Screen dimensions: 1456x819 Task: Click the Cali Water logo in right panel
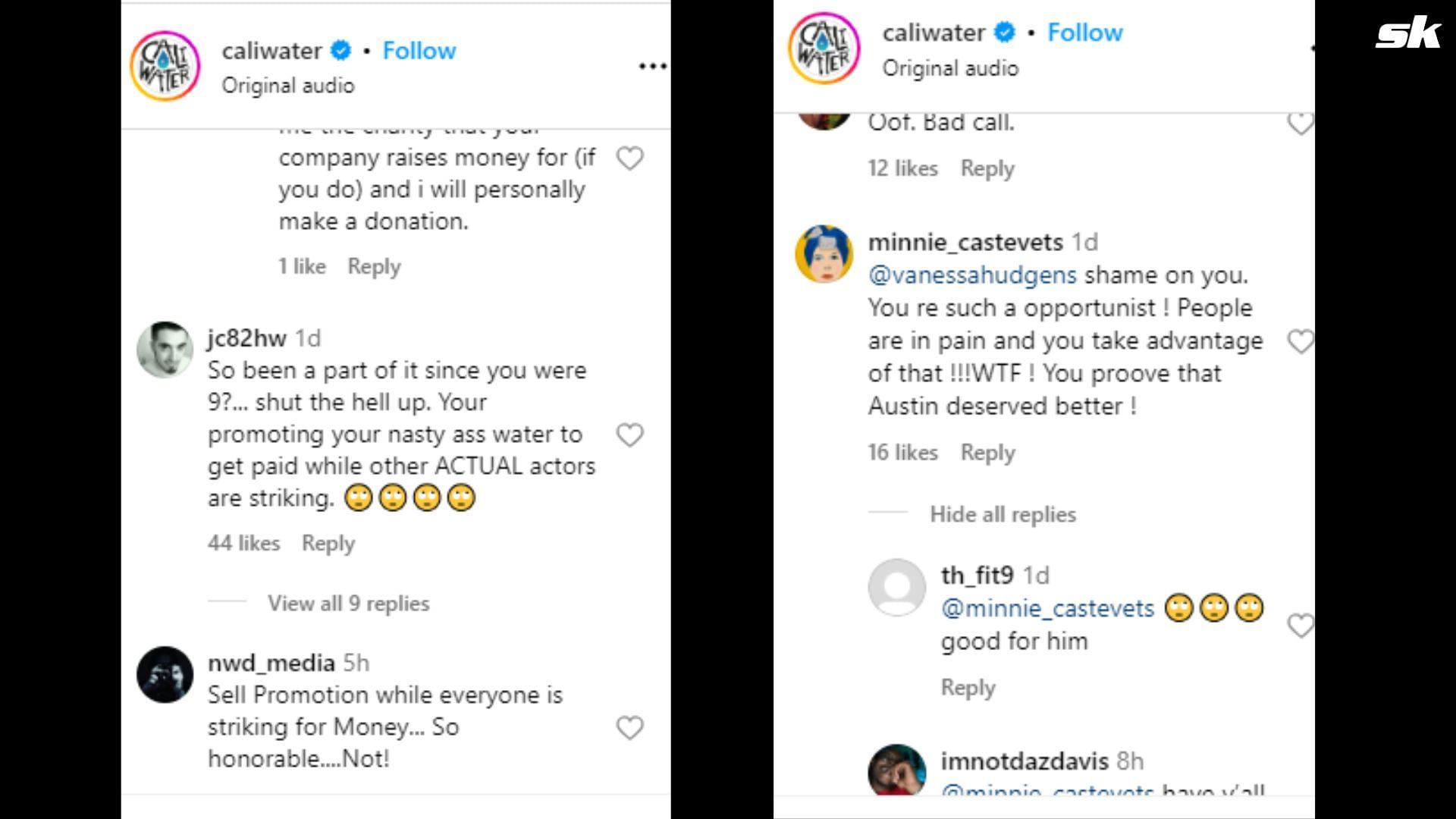[824, 49]
